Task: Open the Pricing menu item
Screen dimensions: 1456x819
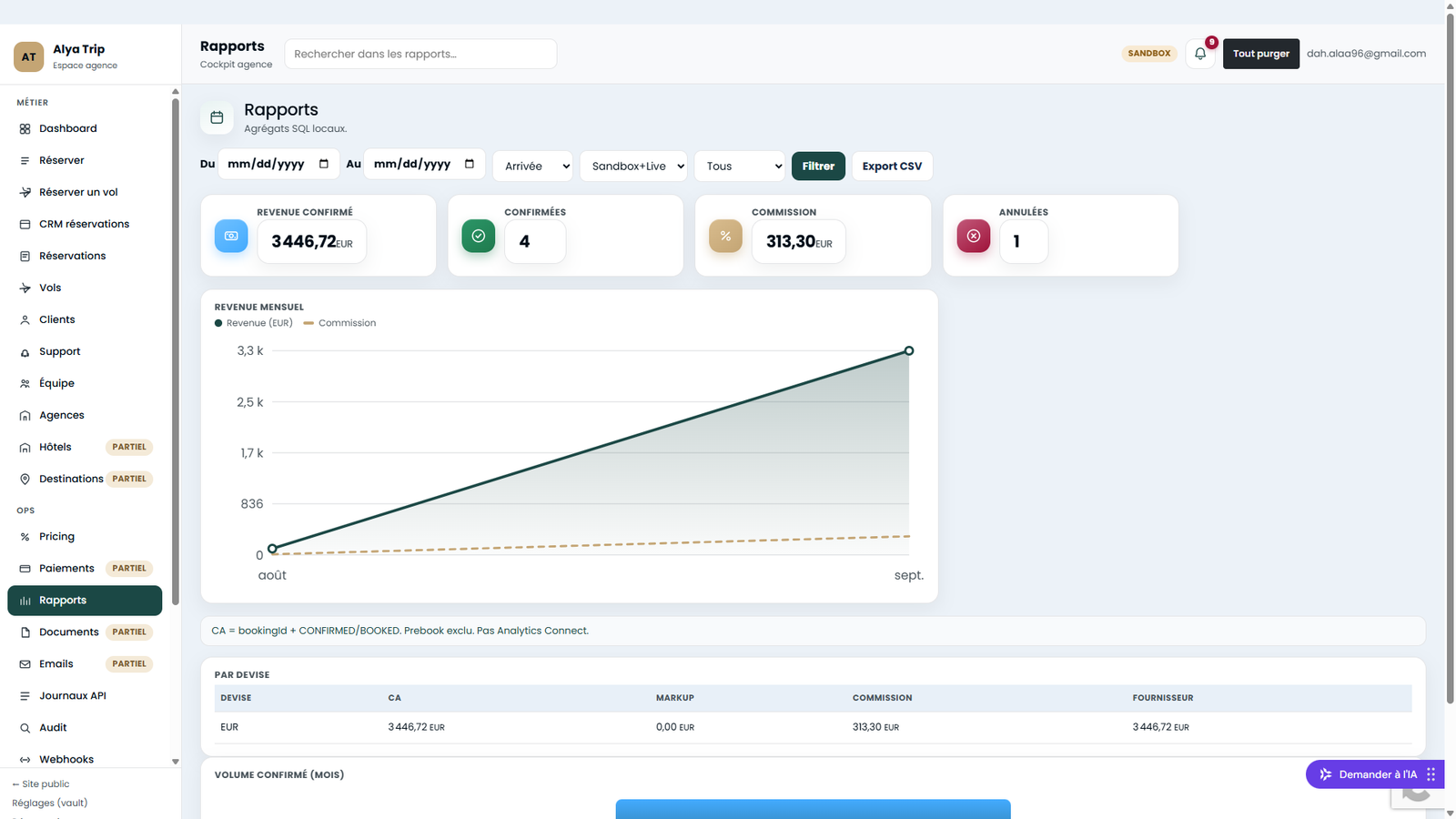Action: (x=85, y=537)
